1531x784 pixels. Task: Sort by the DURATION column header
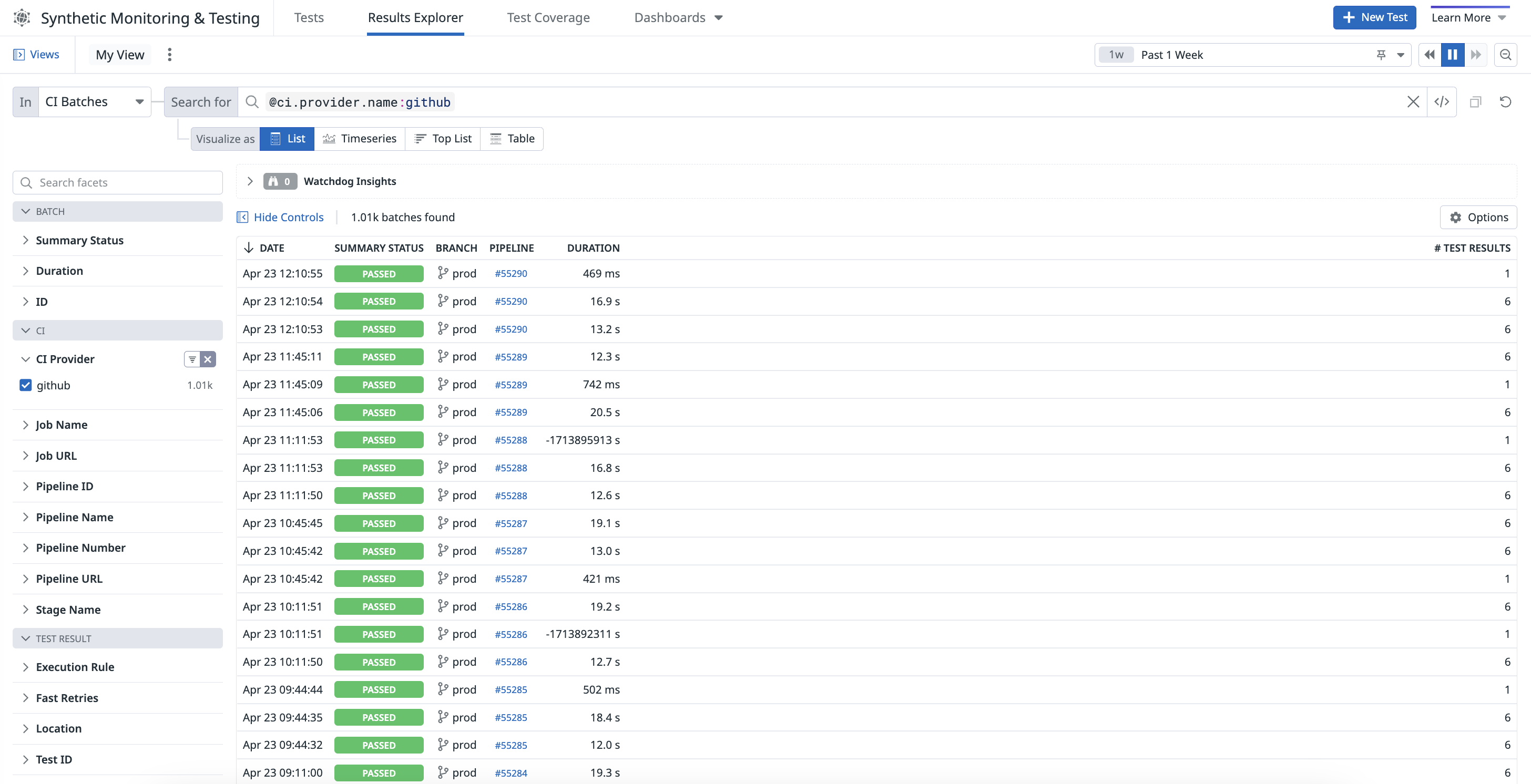(x=593, y=247)
